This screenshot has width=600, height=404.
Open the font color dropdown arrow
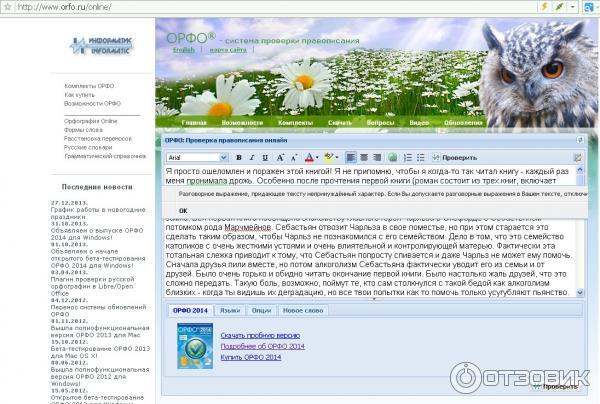(x=317, y=157)
